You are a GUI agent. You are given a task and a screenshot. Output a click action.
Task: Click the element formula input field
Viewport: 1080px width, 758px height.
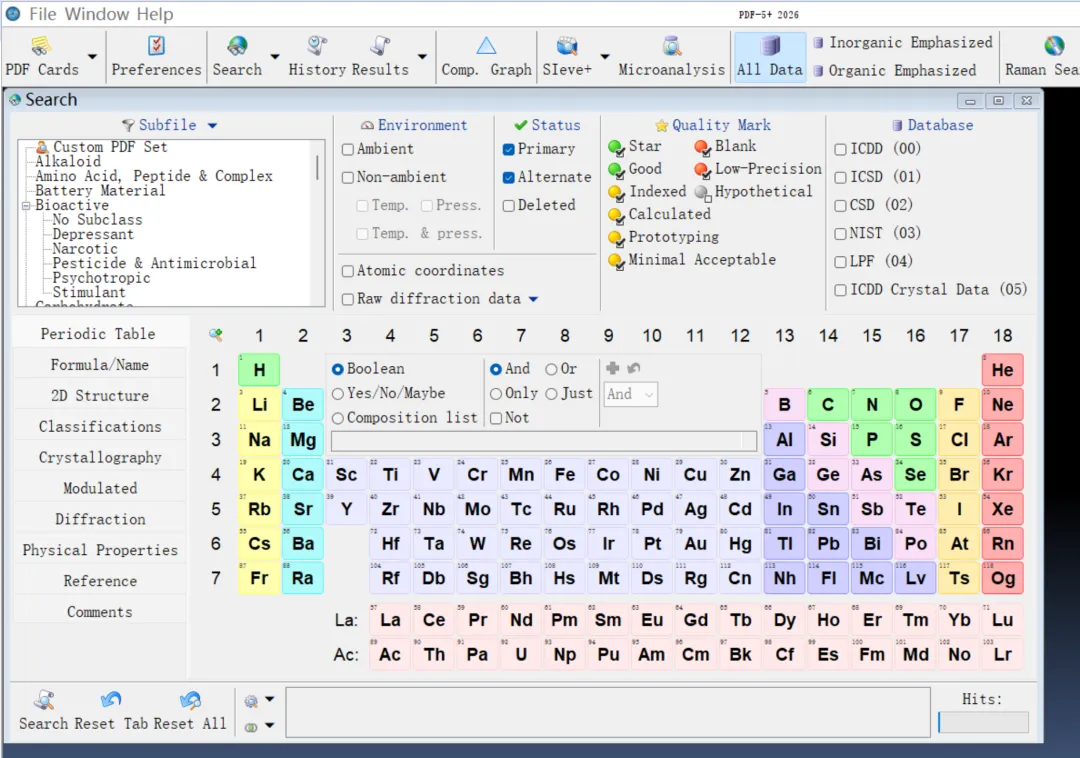(x=543, y=441)
